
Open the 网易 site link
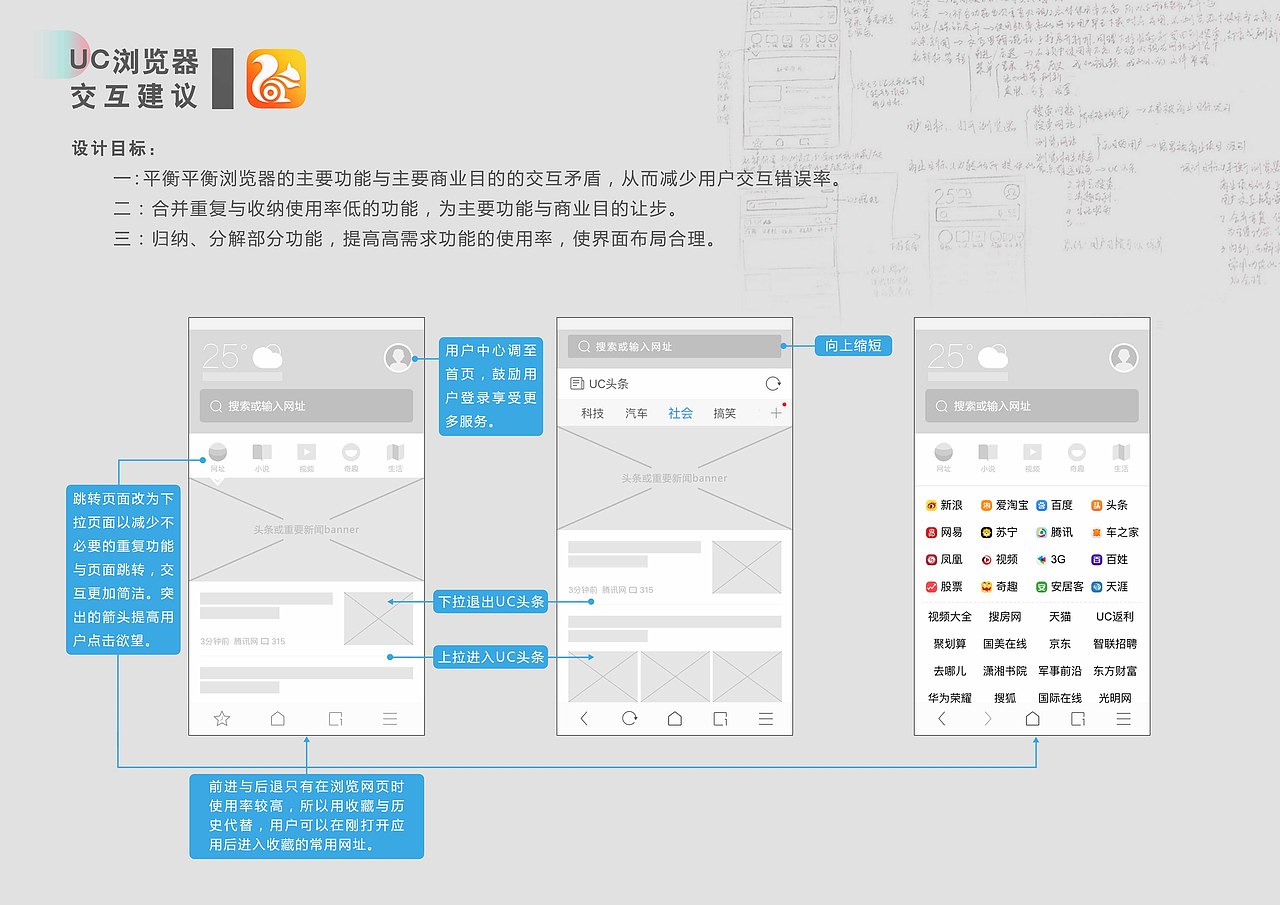944,532
